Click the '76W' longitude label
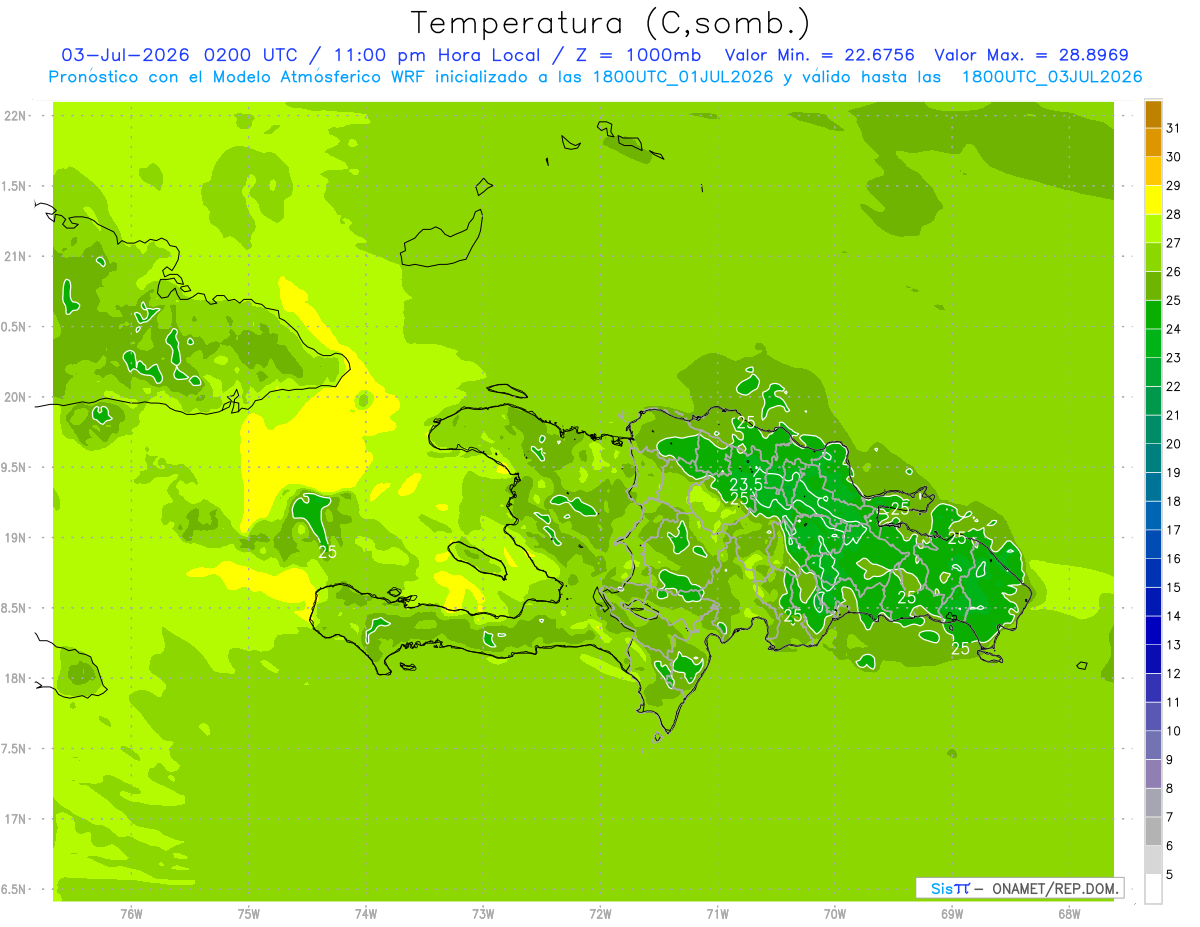 (131, 913)
